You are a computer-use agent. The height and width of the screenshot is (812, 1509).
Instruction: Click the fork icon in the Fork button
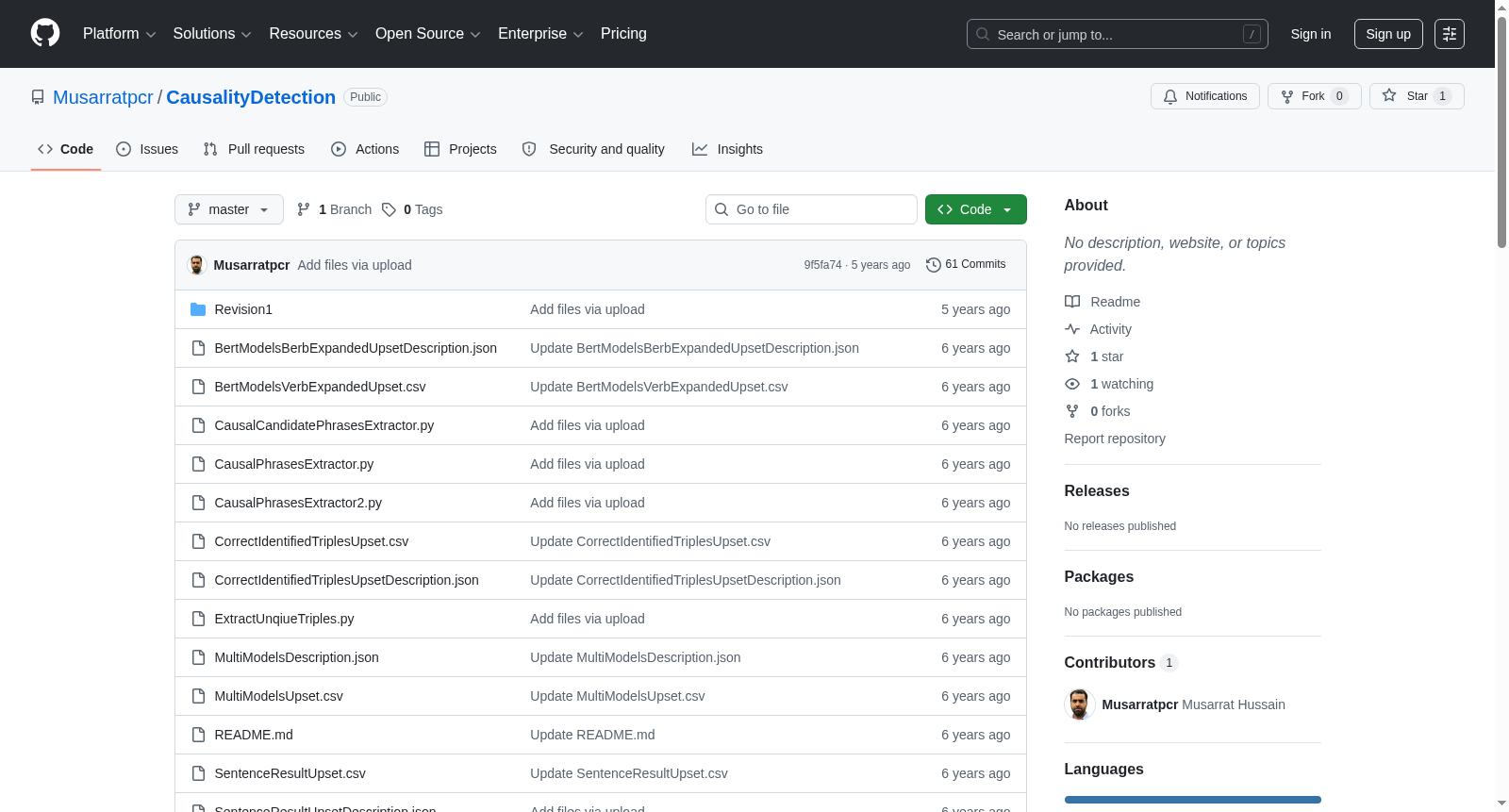[x=1287, y=96]
